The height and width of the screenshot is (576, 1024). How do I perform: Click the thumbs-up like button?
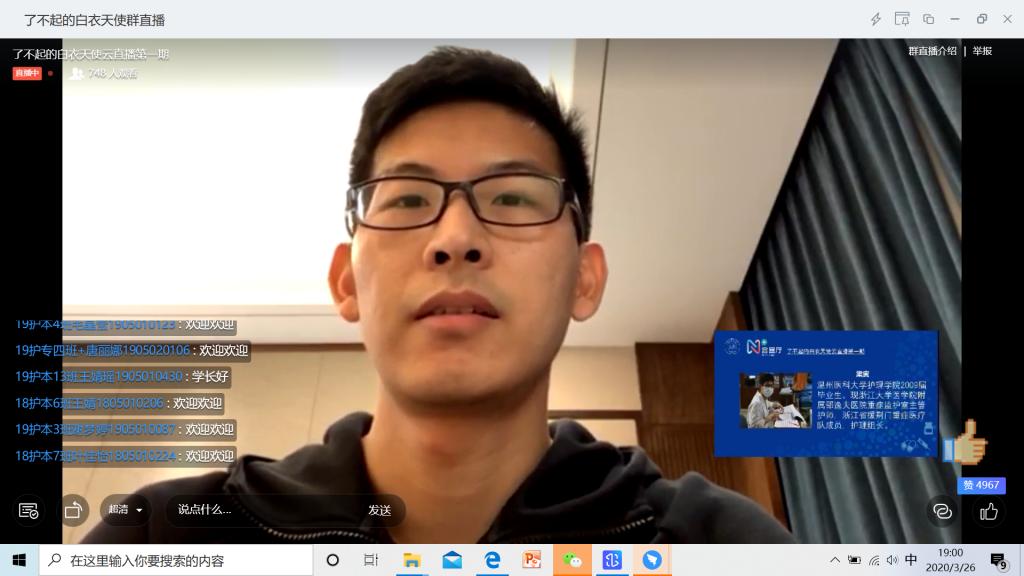pos(989,511)
